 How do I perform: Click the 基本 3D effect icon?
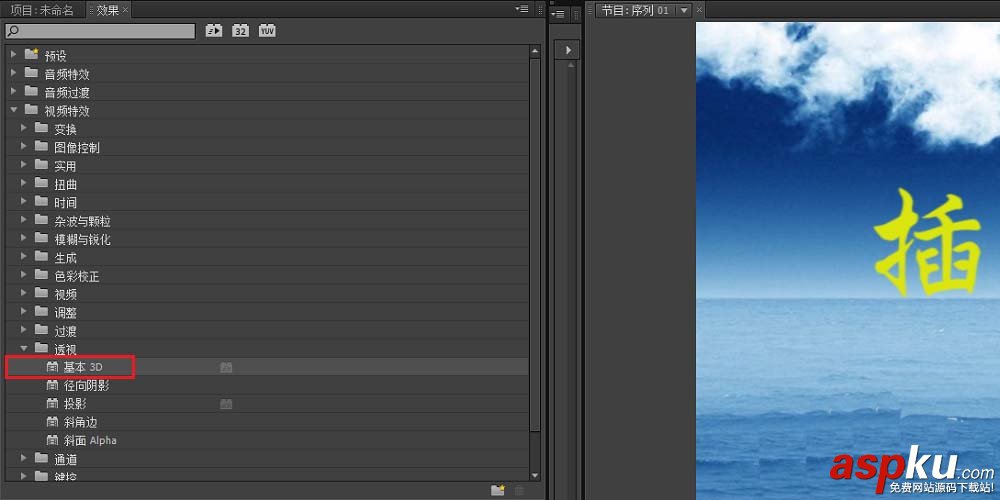tap(52, 367)
